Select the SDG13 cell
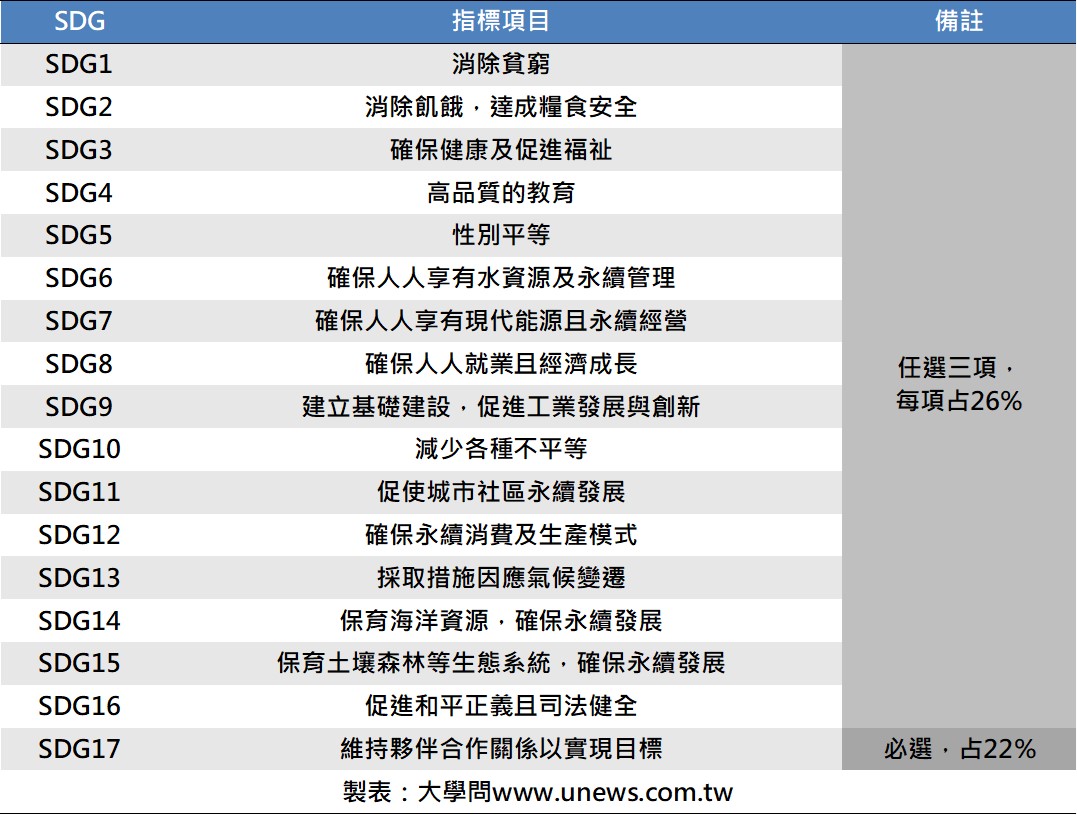Viewport: 1077px width, 815px height. click(79, 577)
